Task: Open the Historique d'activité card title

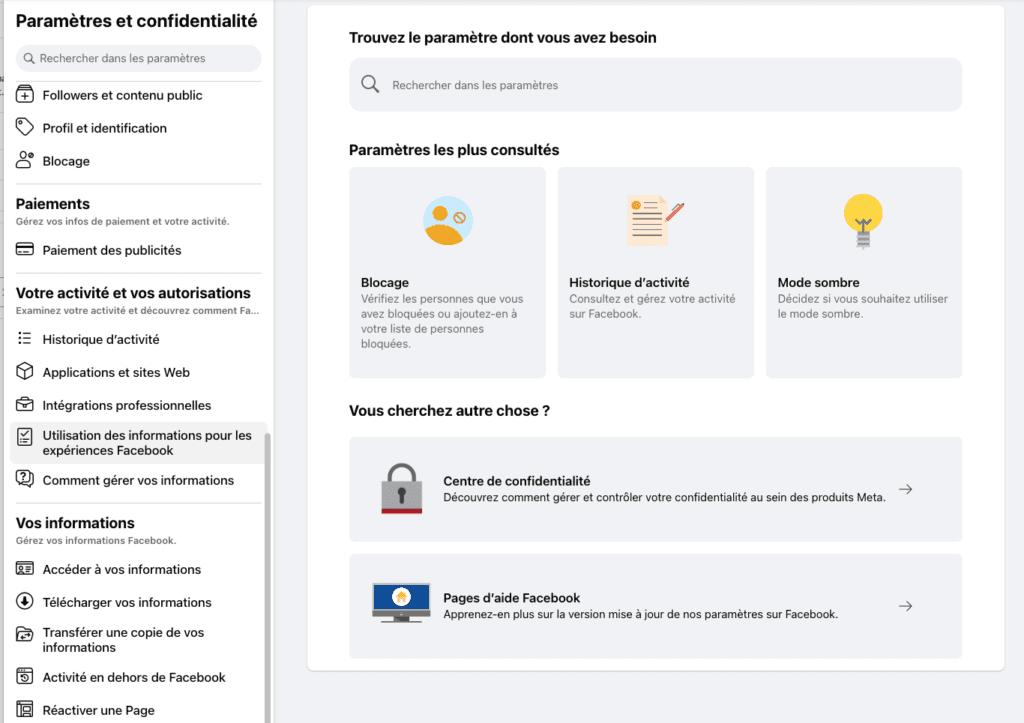Action: pos(629,282)
